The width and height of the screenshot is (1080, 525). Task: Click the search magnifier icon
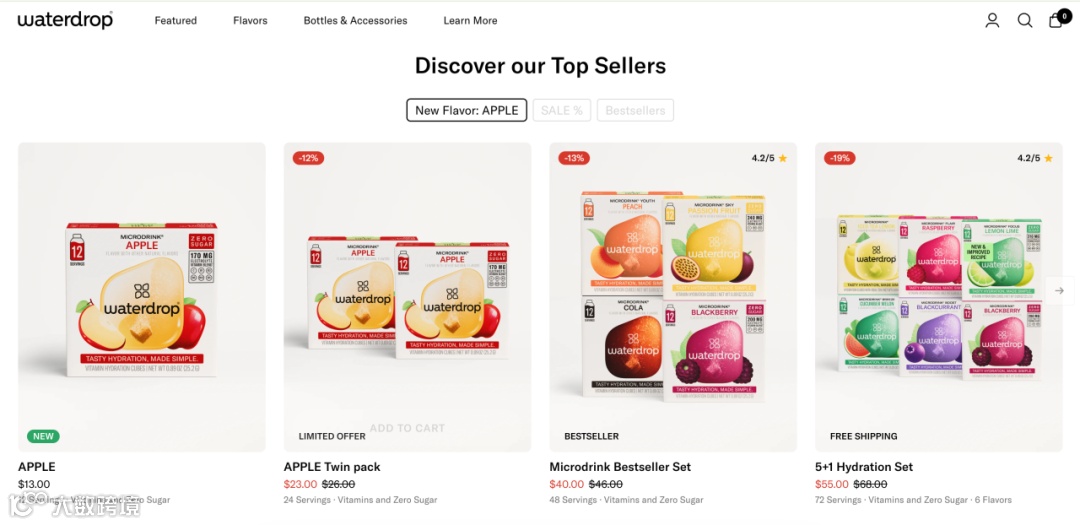1025,21
